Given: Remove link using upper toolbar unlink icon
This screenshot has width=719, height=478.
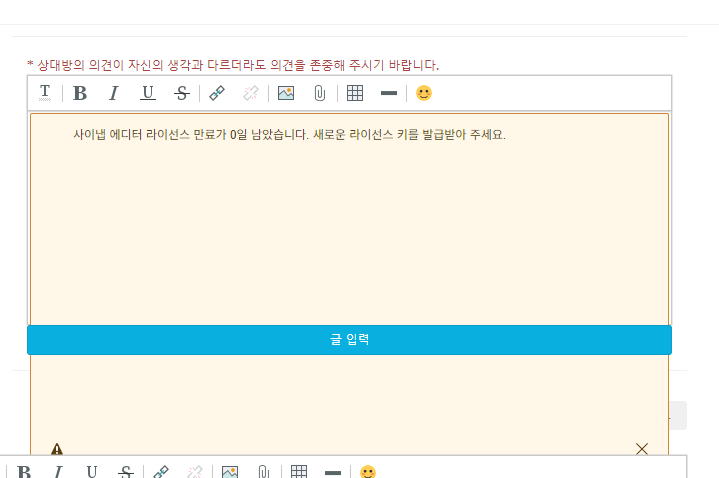Looking at the screenshot, I should point(251,93).
